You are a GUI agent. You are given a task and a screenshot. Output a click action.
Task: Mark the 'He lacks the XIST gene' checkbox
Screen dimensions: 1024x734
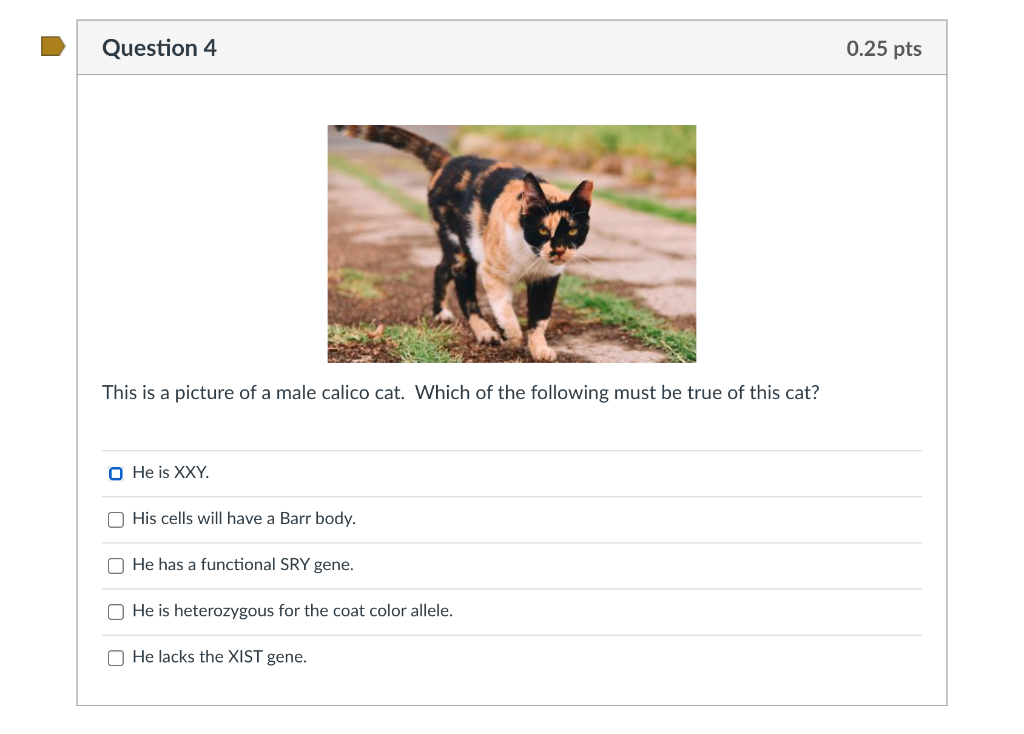point(116,658)
